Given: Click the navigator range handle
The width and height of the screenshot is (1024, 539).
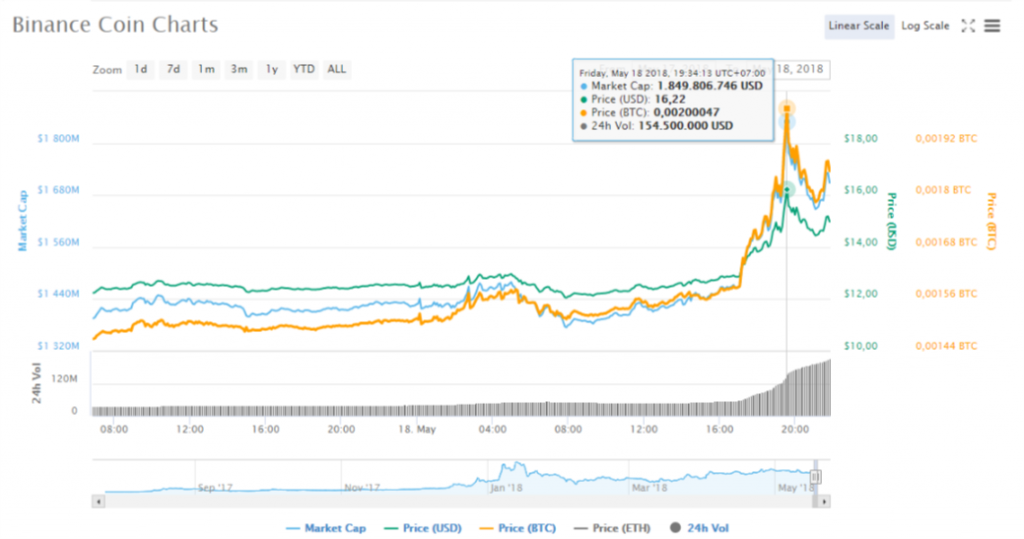Looking at the screenshot, I should (815, 477).
